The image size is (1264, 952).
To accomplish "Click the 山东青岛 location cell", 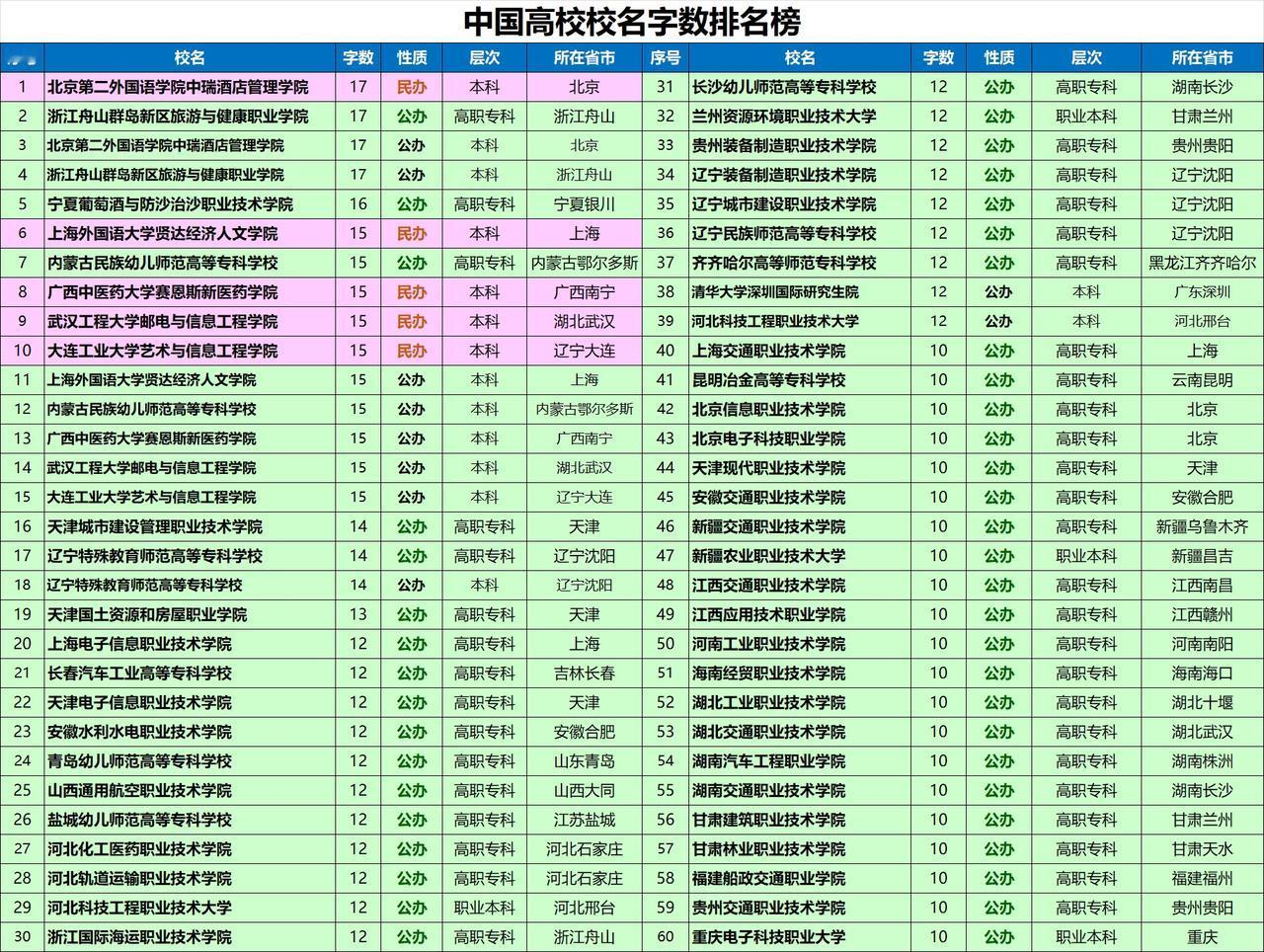I will [584, 761].
